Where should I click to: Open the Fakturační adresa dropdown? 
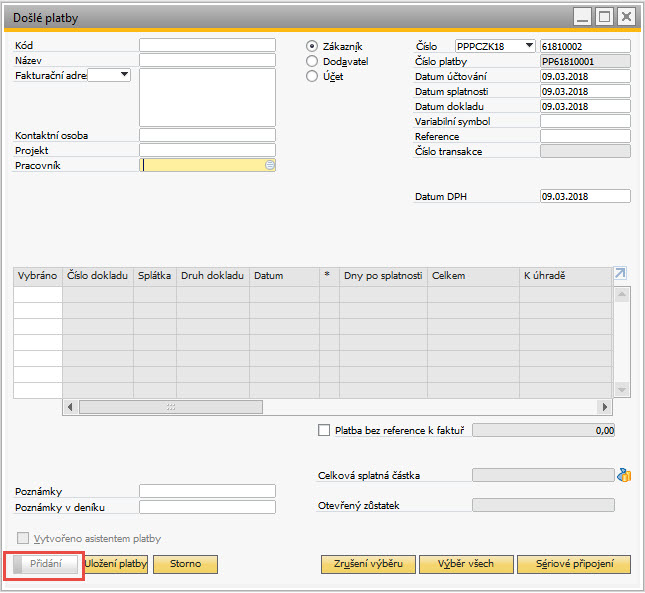(x=109, y=75)
